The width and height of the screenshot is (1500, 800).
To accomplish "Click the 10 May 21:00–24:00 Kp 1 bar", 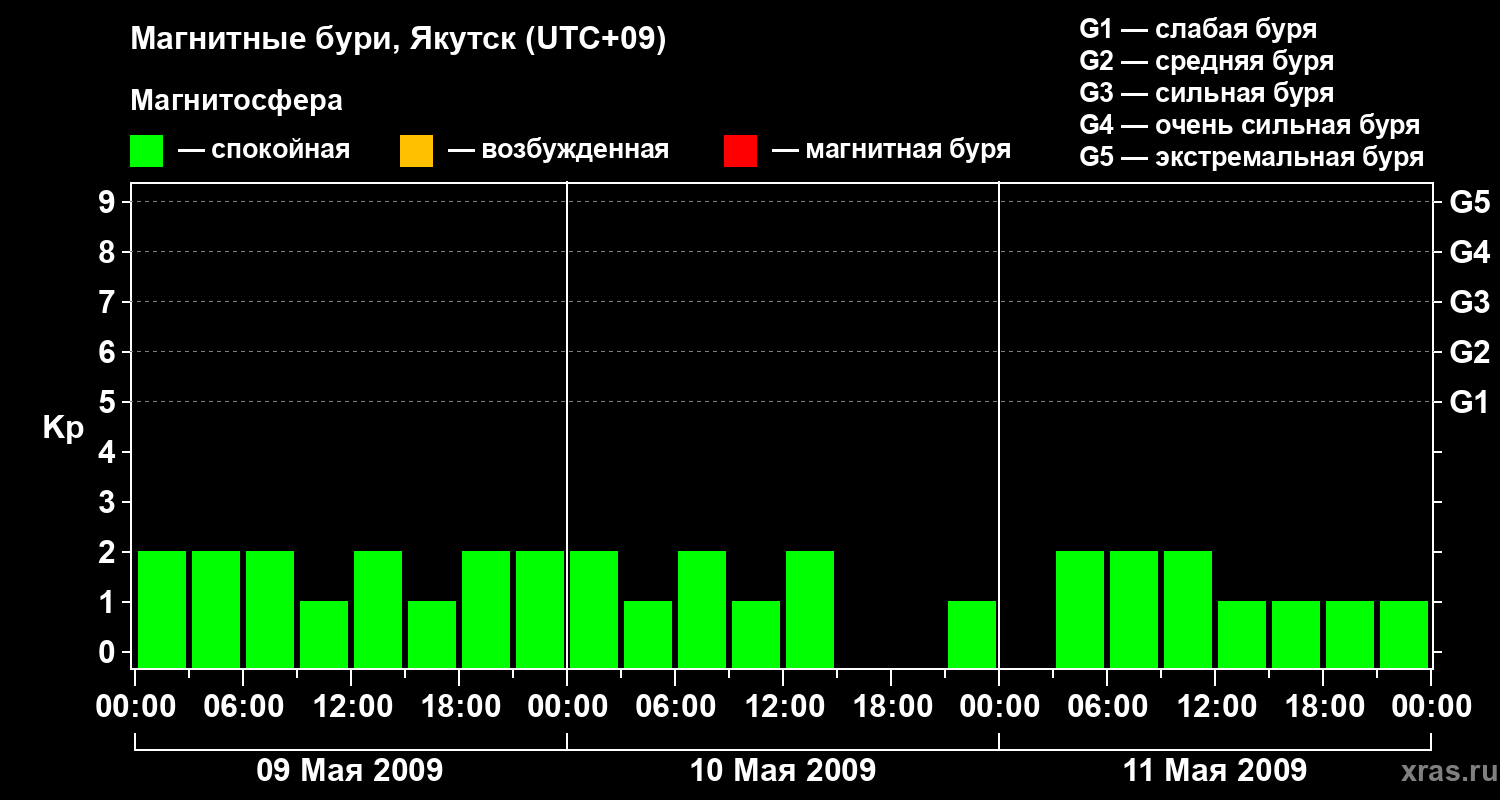I will point(972,634).
